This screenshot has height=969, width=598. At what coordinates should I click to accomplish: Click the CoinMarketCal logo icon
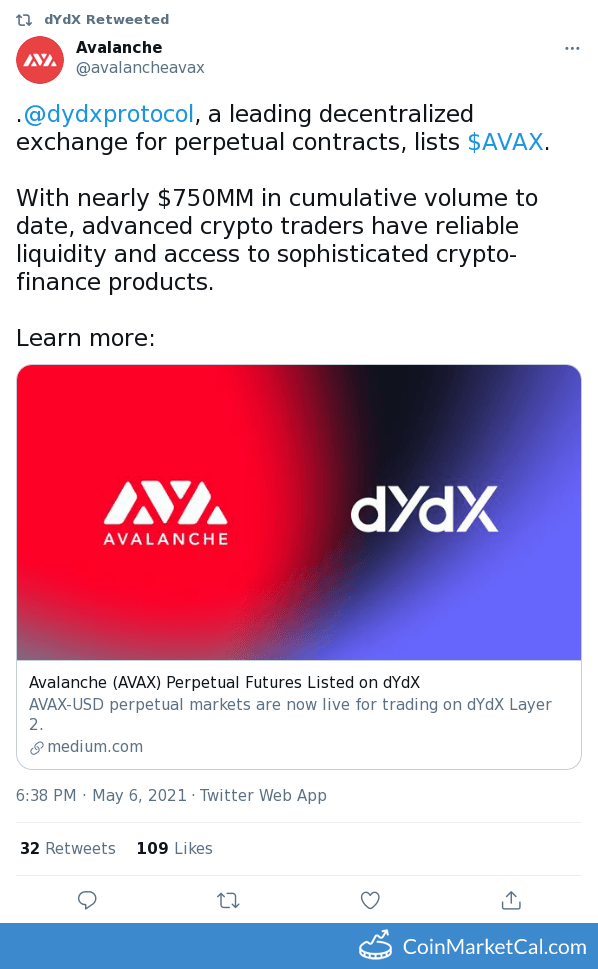coord(376,946)
